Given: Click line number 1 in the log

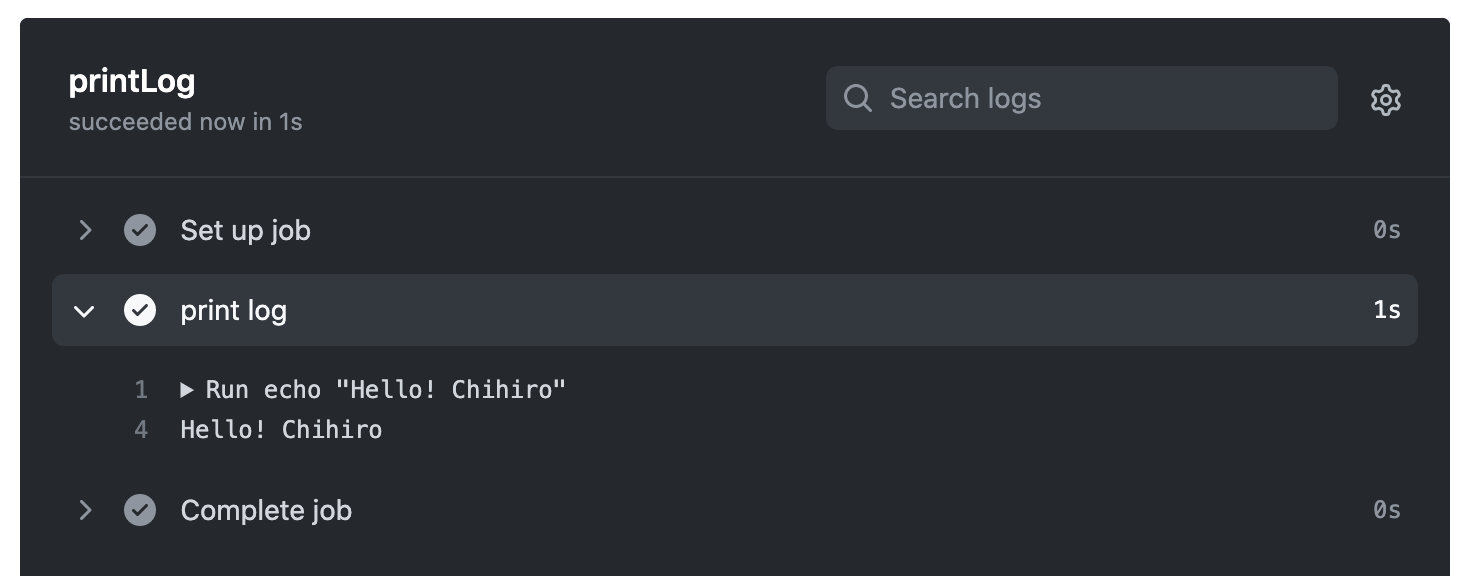Looking at the screenshot, I should (x=141, y=389).
